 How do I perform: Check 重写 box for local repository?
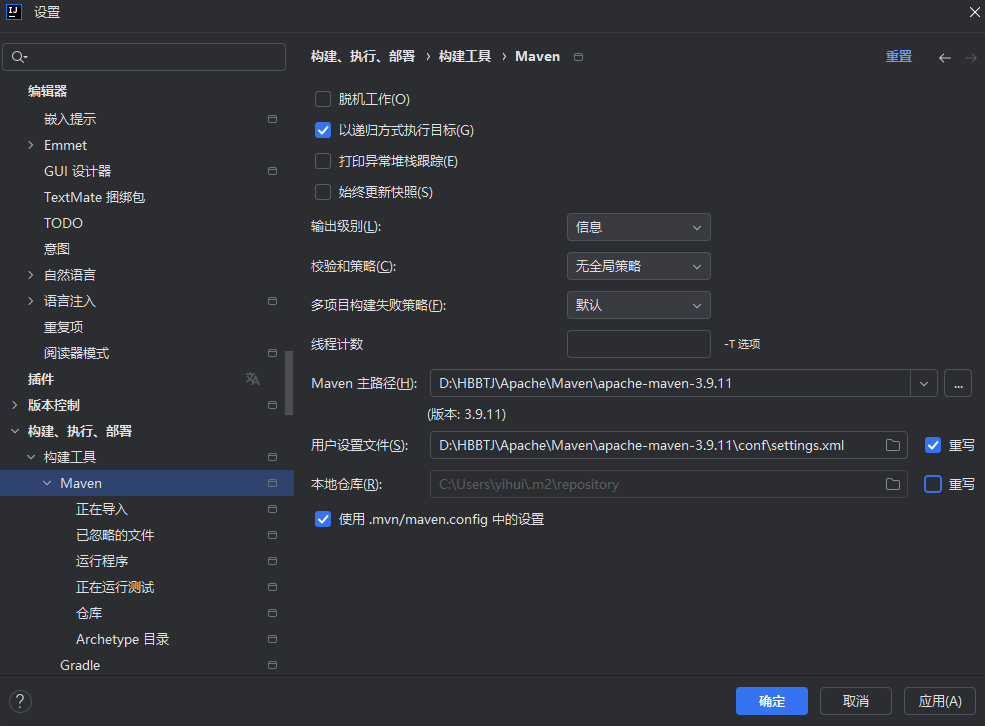coord(933,484)
